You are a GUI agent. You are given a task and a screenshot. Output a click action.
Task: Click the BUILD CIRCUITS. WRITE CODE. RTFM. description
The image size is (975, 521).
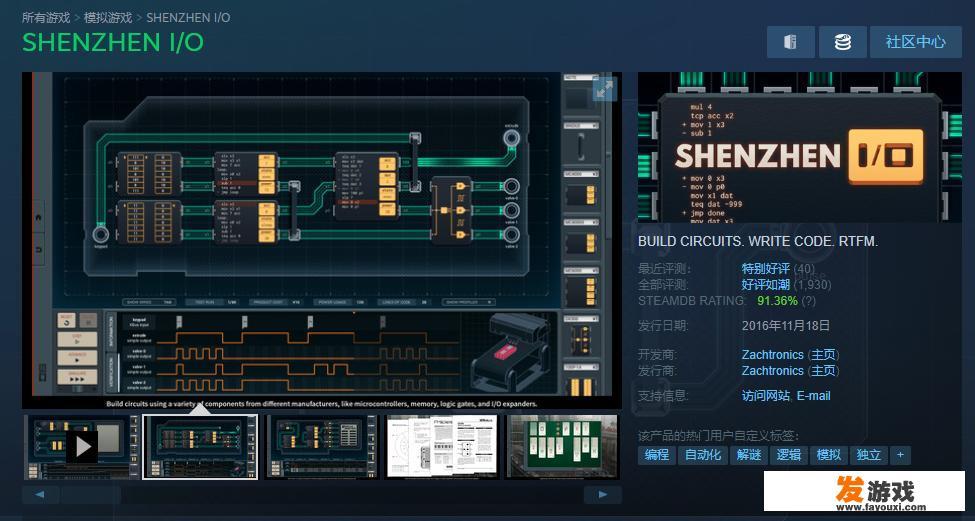[x=758, y=241]
